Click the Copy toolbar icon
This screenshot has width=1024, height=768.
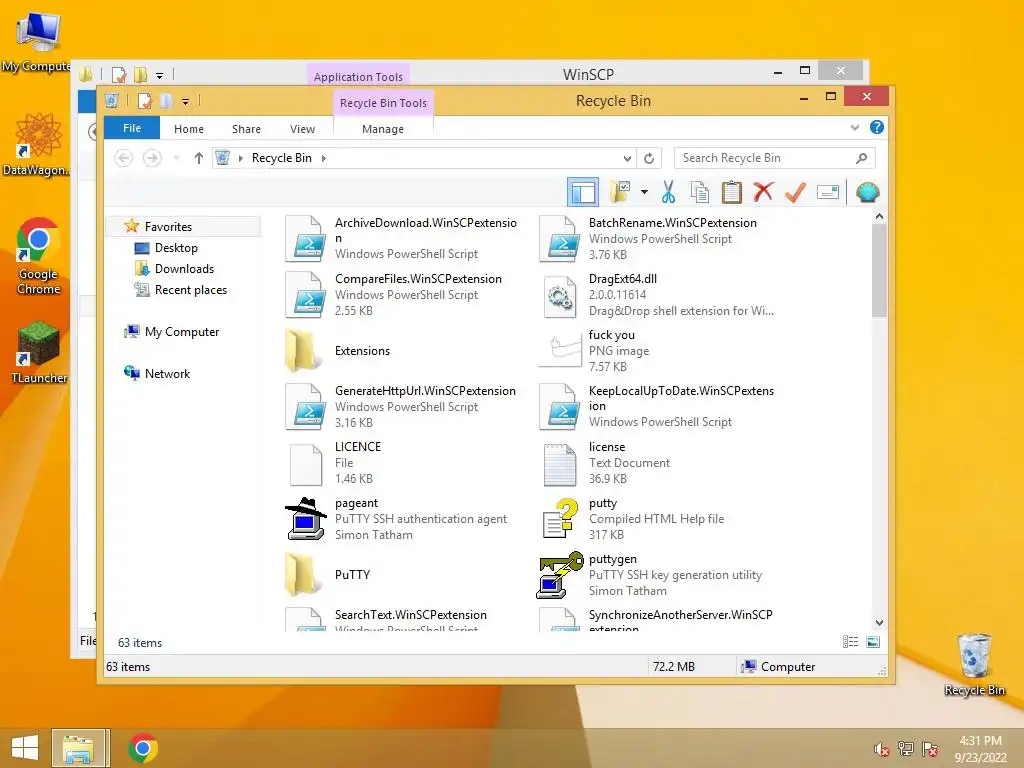699,192
